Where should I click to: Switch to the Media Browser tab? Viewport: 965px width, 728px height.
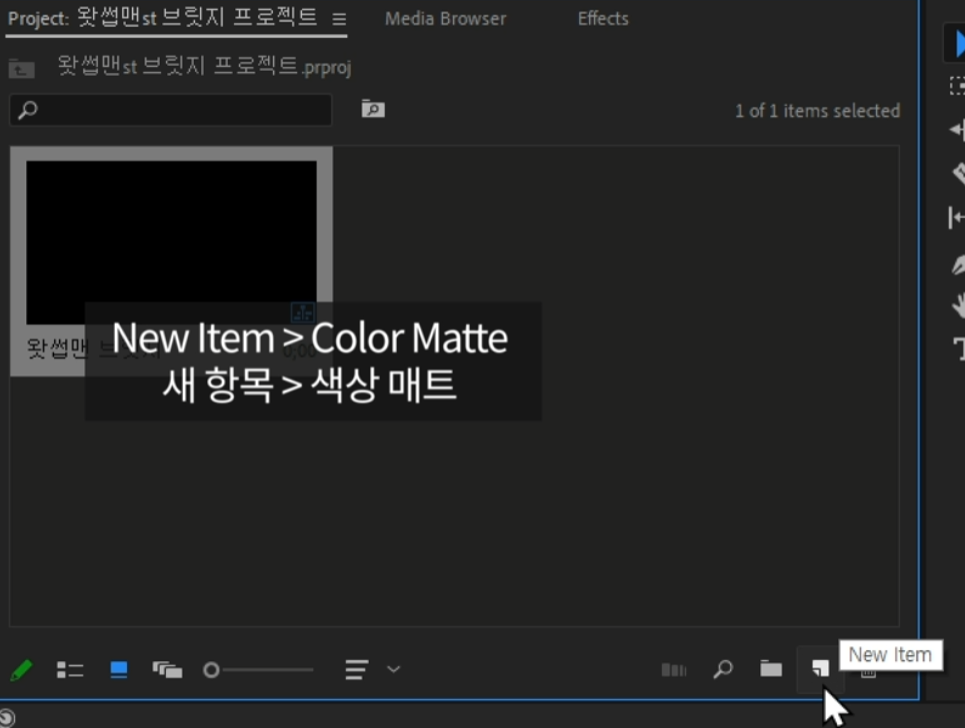coord(446,19)
